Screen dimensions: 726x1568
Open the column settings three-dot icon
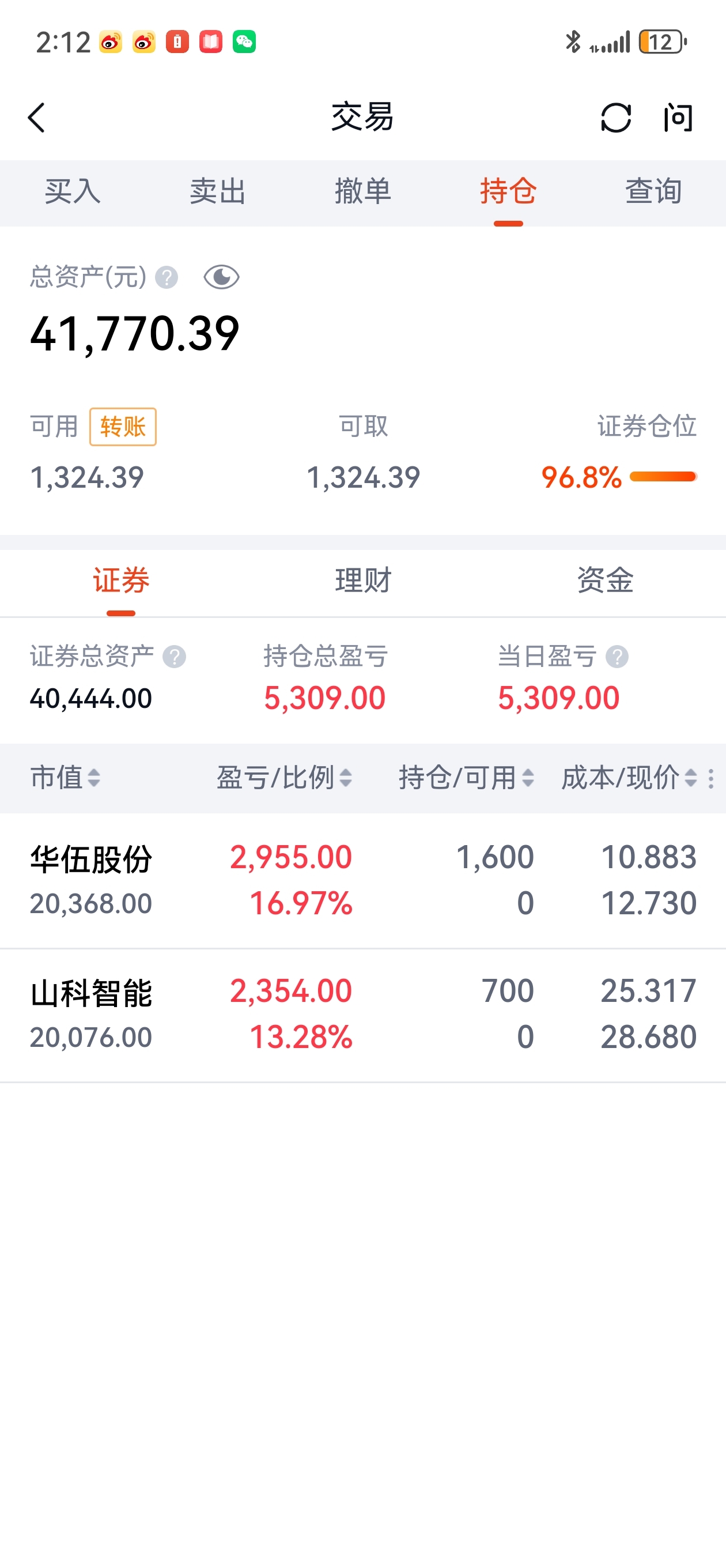click(711, 778)
